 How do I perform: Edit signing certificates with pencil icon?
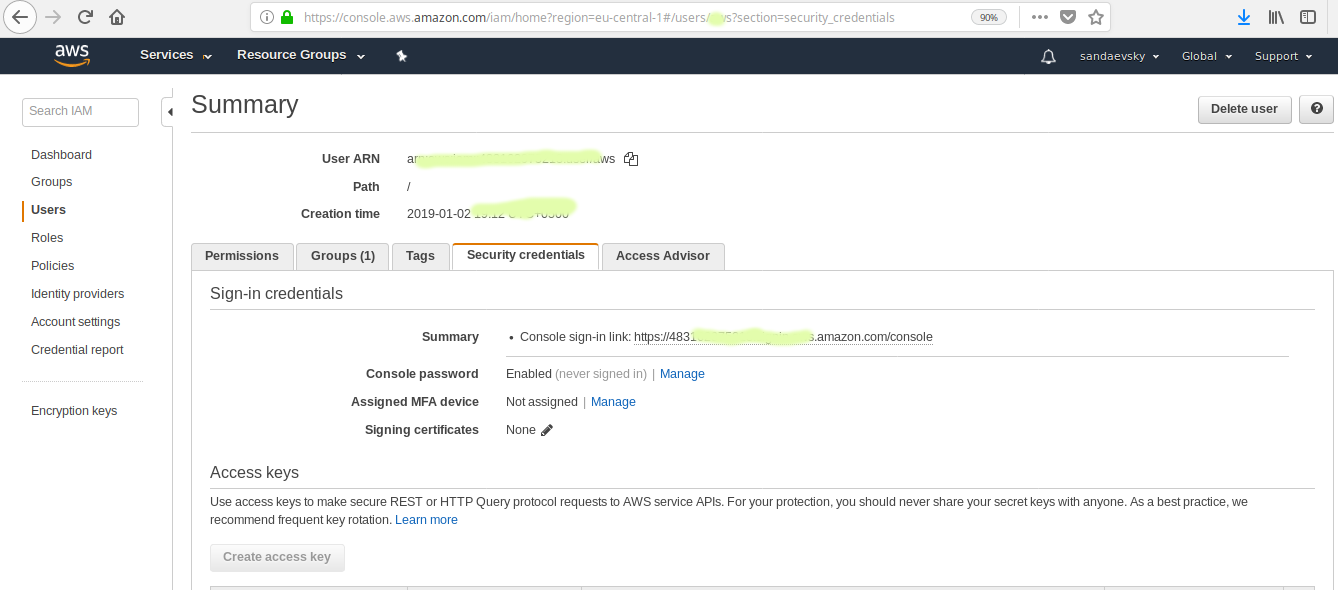coord(547,430)
